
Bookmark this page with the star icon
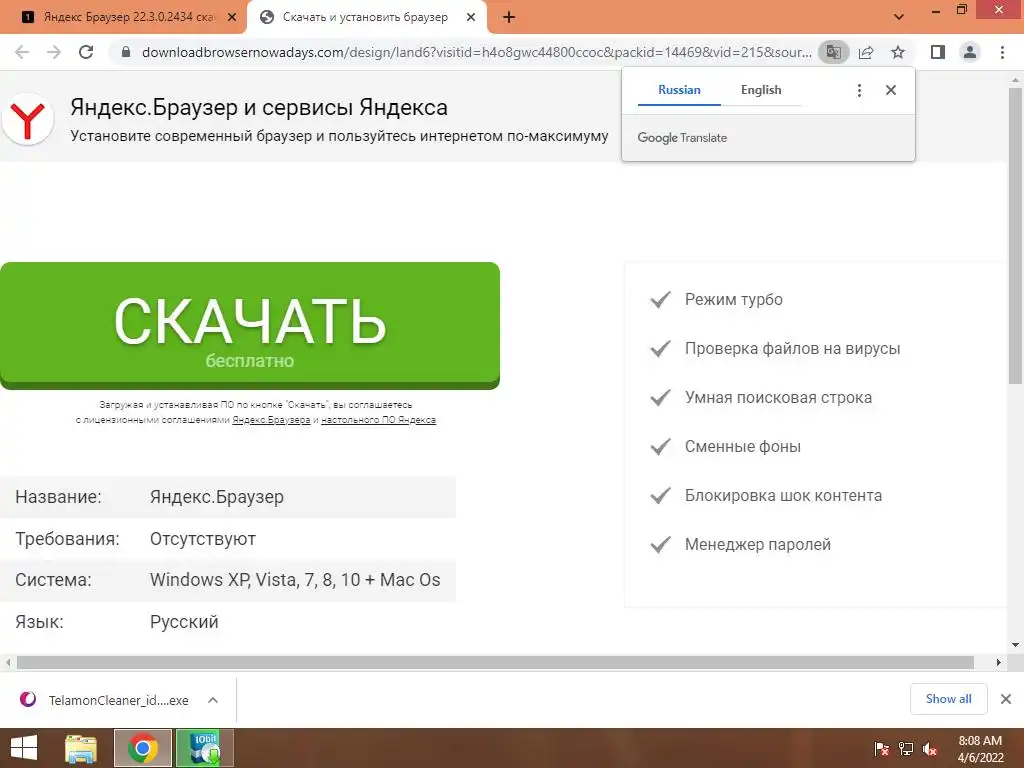898,52
